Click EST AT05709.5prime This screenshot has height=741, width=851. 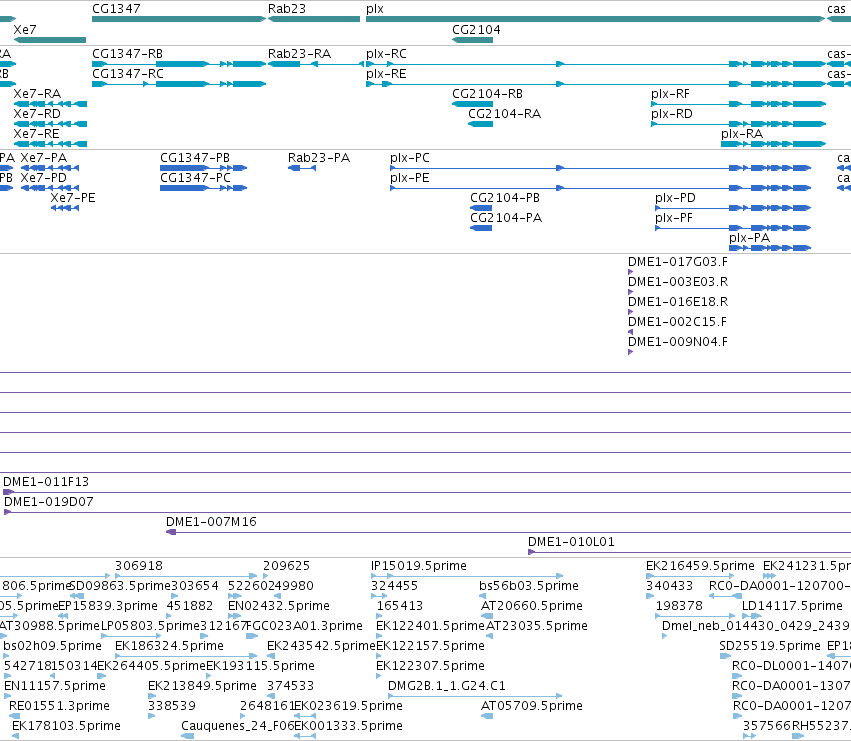pos(487,716)
